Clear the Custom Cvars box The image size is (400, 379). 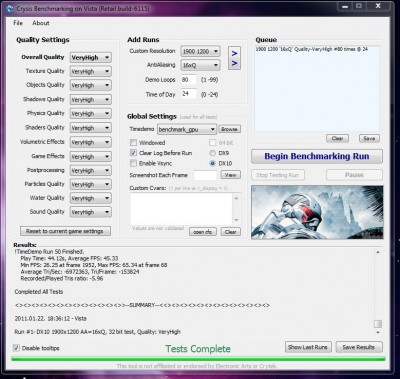click(x=230, y=232)
